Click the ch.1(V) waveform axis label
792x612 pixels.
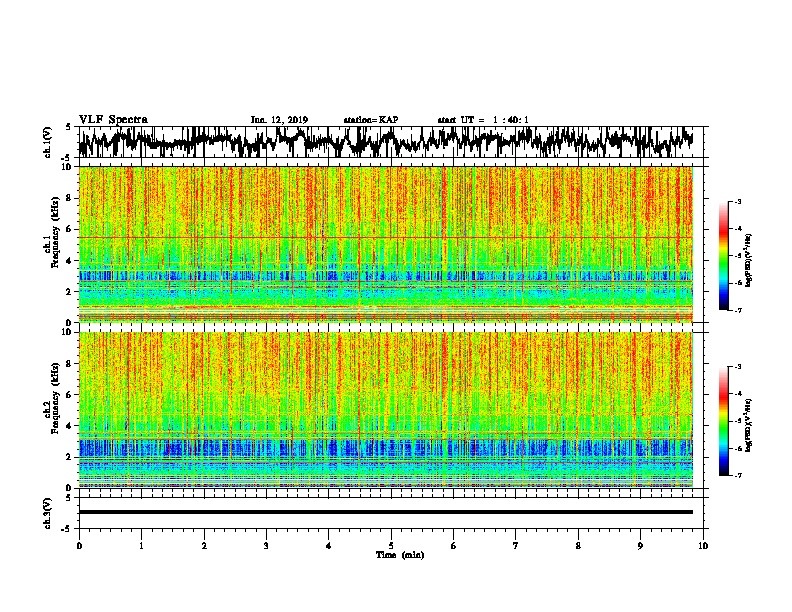(48, 142)
